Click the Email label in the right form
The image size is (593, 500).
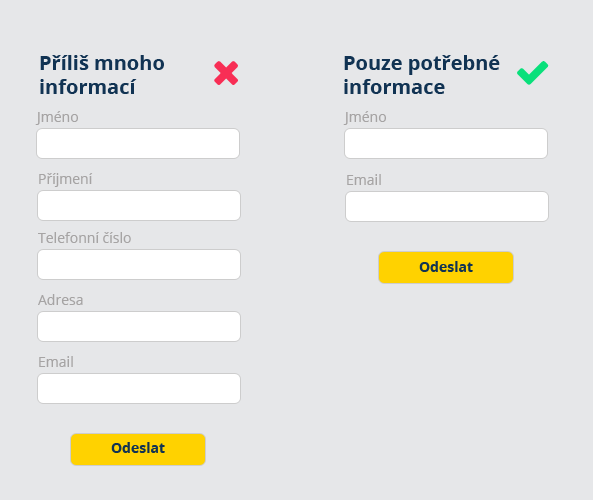point(364,180)
